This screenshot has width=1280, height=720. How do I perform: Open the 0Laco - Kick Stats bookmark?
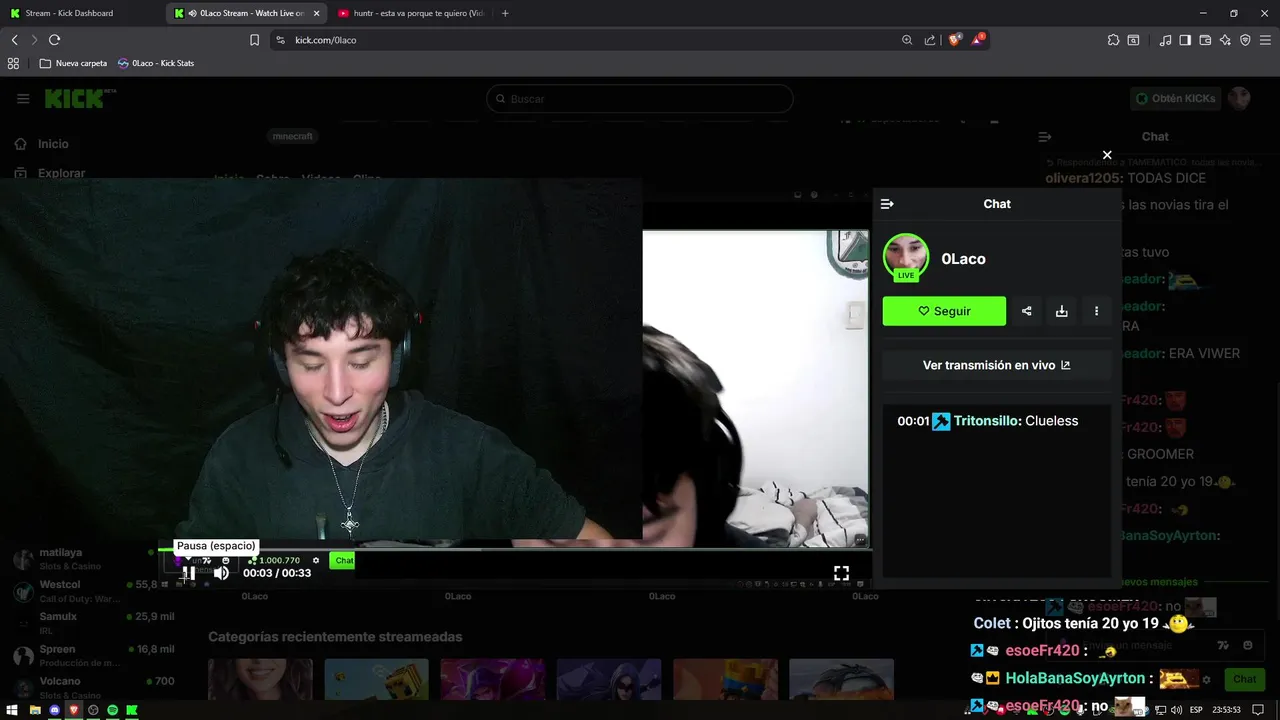tap(156, 63)
